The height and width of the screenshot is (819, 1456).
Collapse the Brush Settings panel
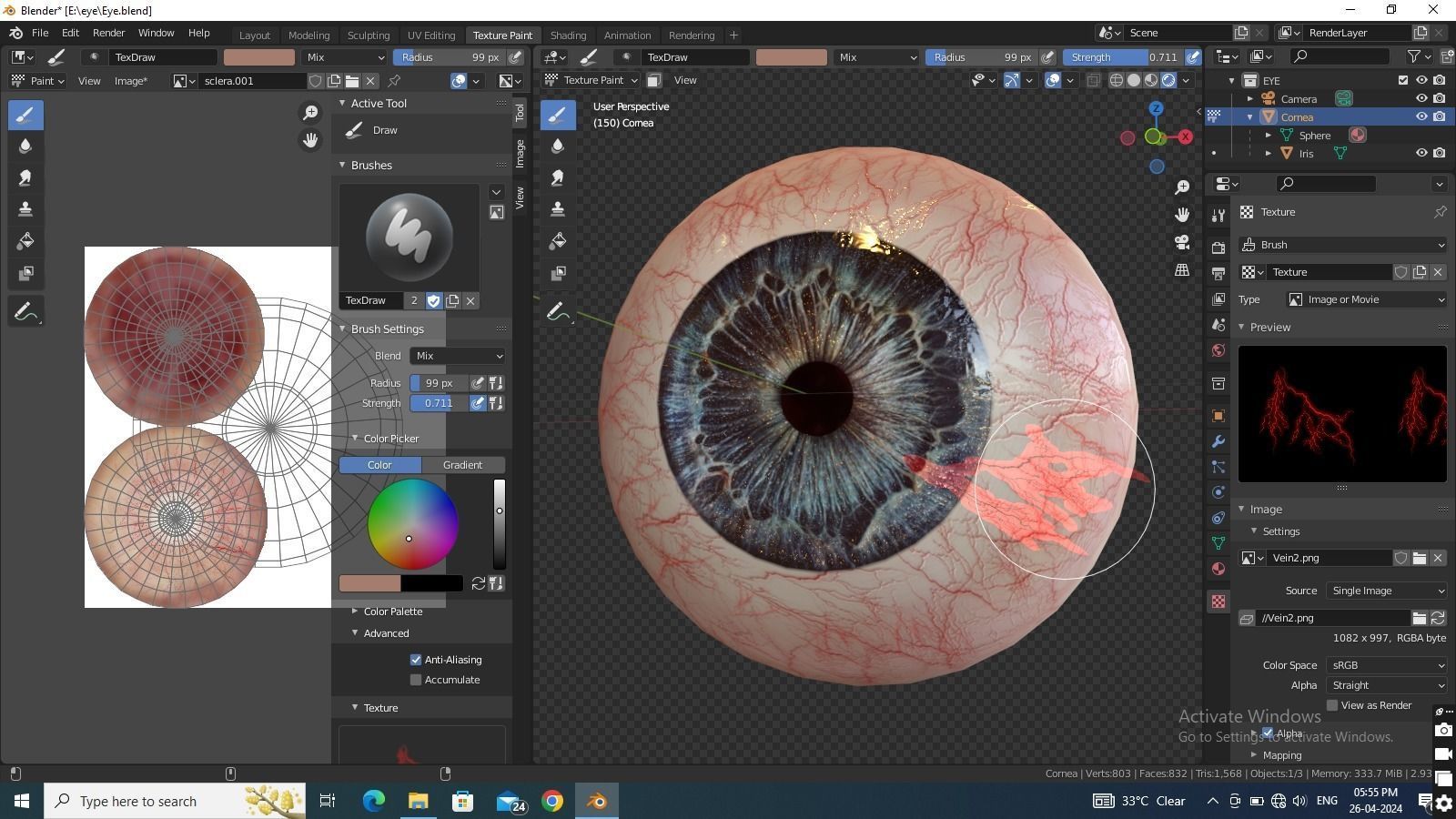(342, 329)
